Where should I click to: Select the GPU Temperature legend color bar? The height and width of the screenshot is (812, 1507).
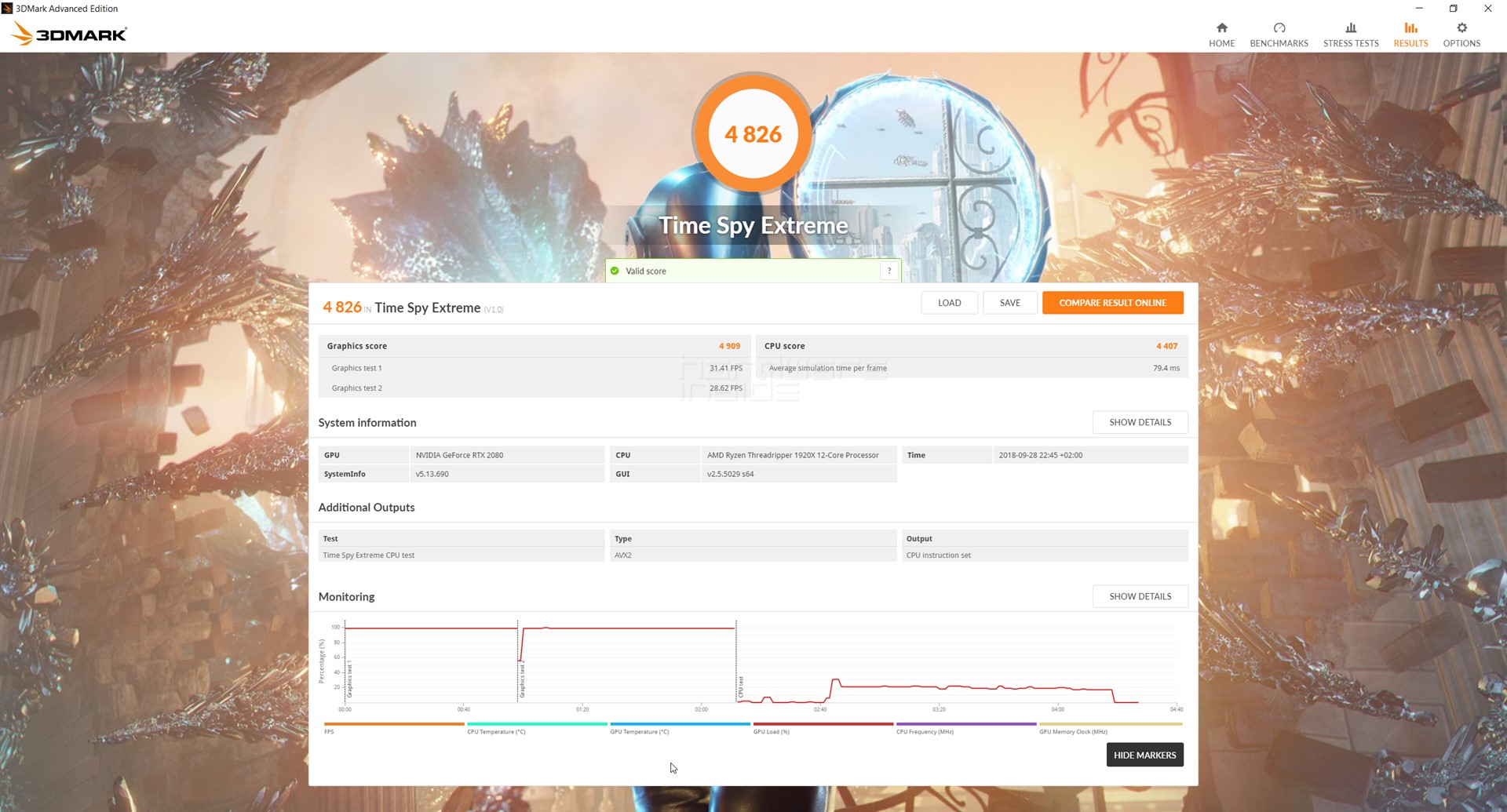pyautogui.click(x=680, y=724)
